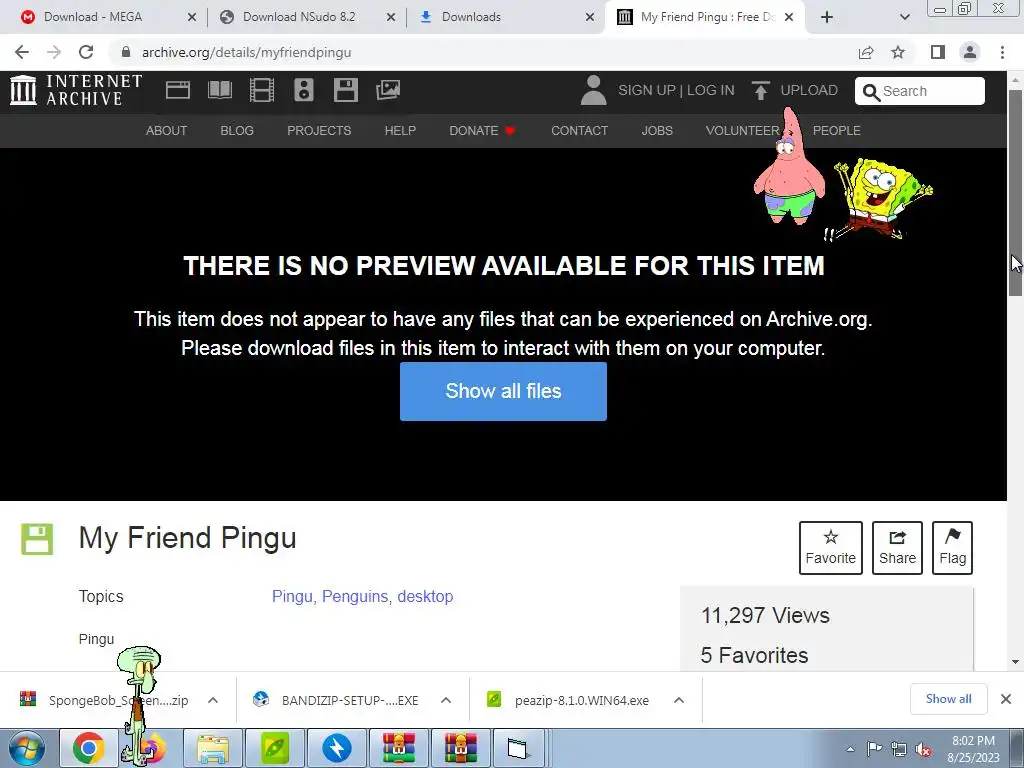Reload the page with the refresh icon
This screenshot has height=768, width=1024.
[x=86, y=52]
